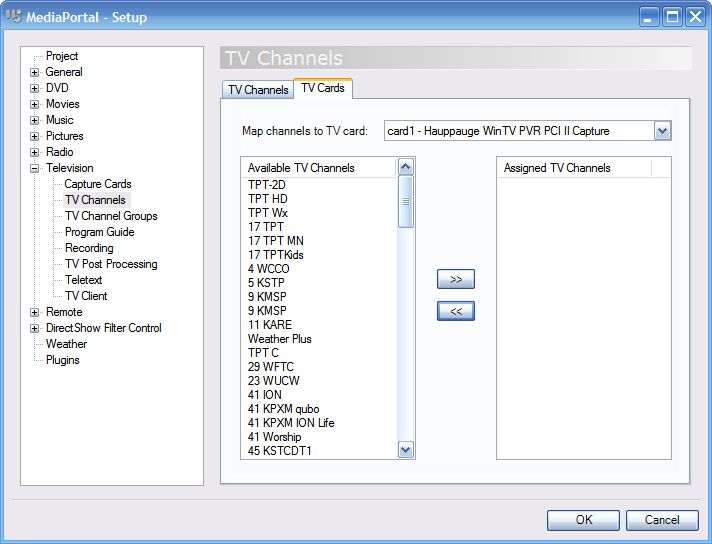Open Capture Cards in the tree
Image resolution: width=712 pixels, height=544 pixels.
(98, 184)
